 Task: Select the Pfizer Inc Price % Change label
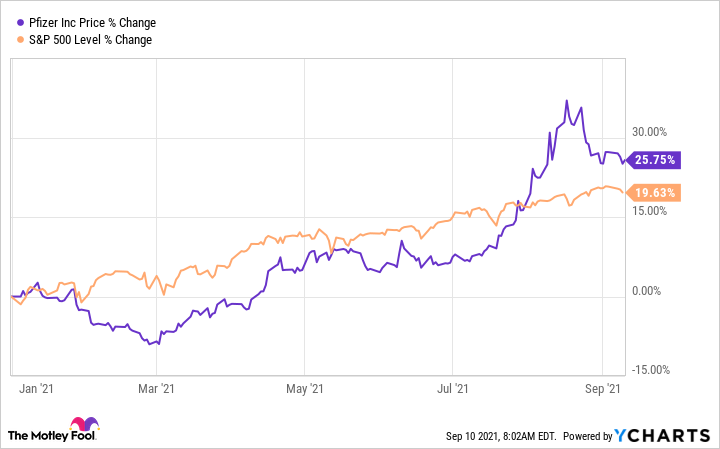point(87,22)
